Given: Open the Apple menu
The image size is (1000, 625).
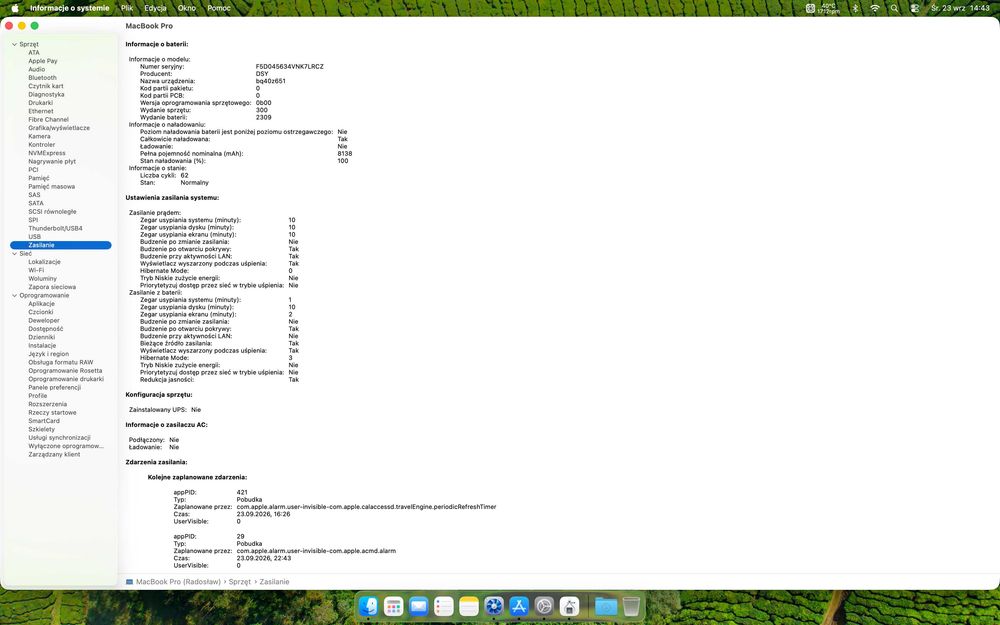Looking at the screenshot, I should pyautogui.click(x=15, y=8).
